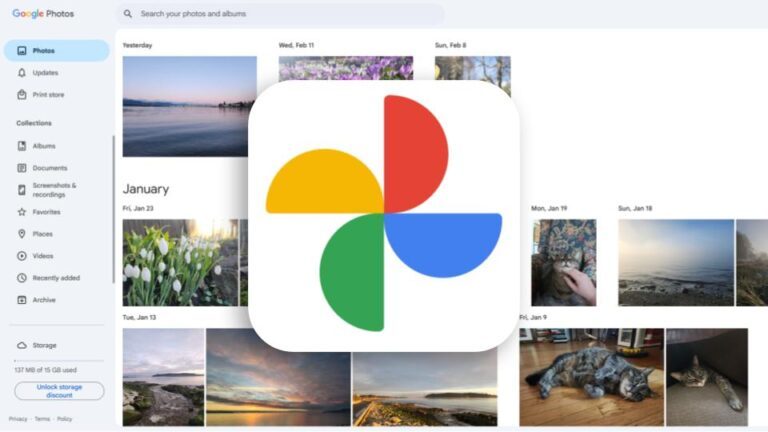768x432 pixels.
Task: Open Favorites label
Action: tap(46, 212)
